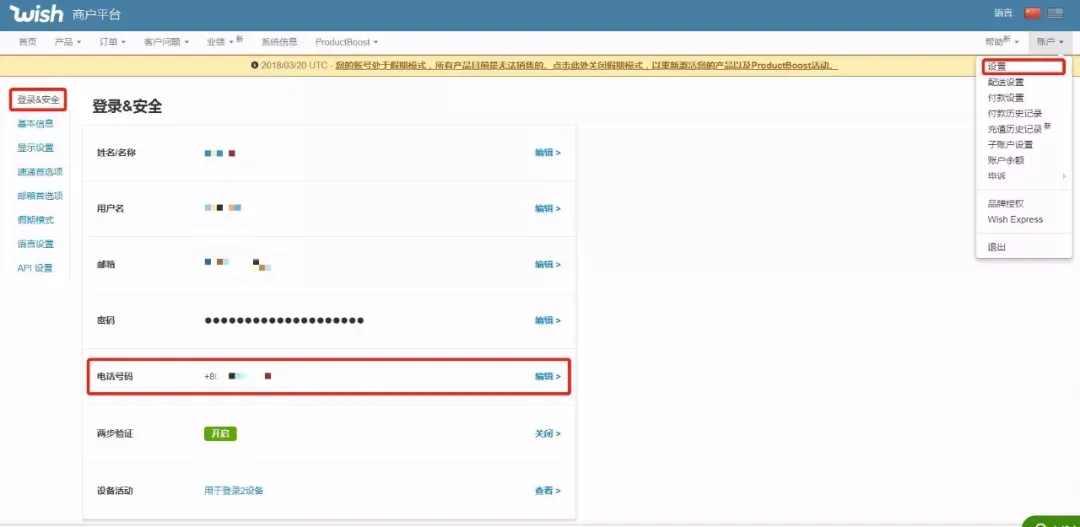Open 子账户设置 in the account menu
The width and height of the screenshot is (1080, 527).
tap(1010, 145)
